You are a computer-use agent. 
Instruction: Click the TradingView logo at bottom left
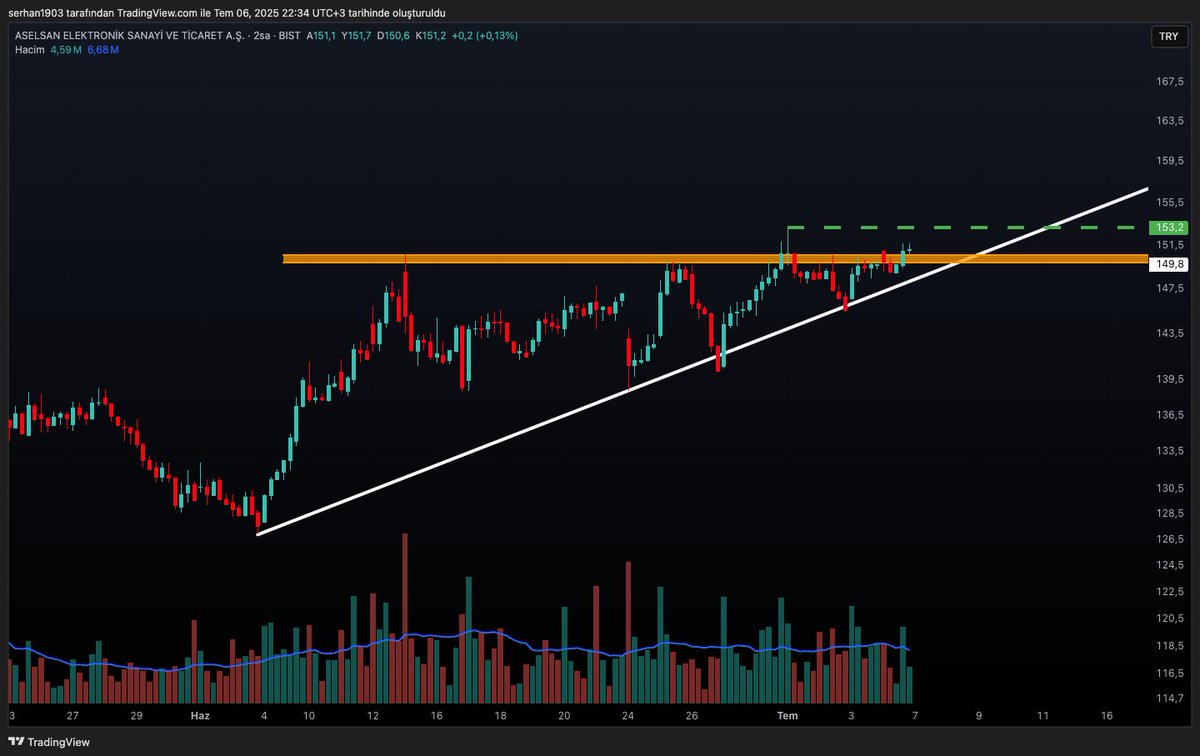[x=48, y=742]
